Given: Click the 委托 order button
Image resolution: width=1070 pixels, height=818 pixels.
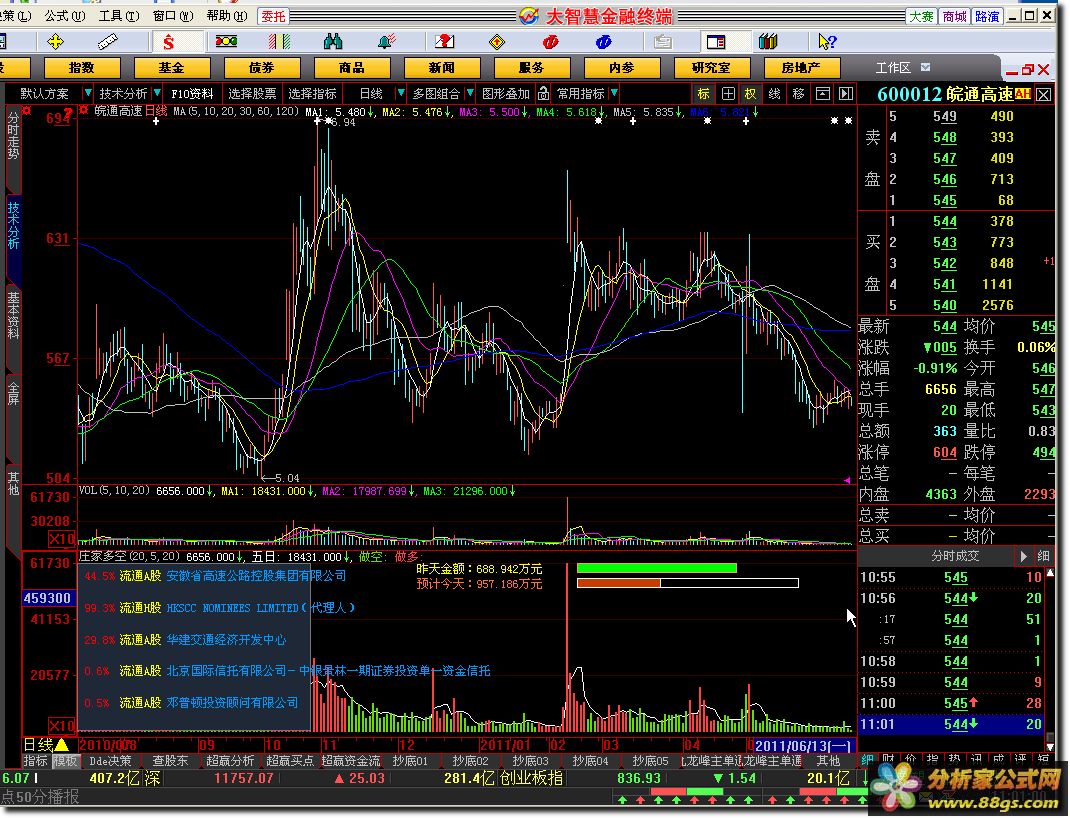Looking at the screenshot, I should pyautogui.click(x=274, y=16).
